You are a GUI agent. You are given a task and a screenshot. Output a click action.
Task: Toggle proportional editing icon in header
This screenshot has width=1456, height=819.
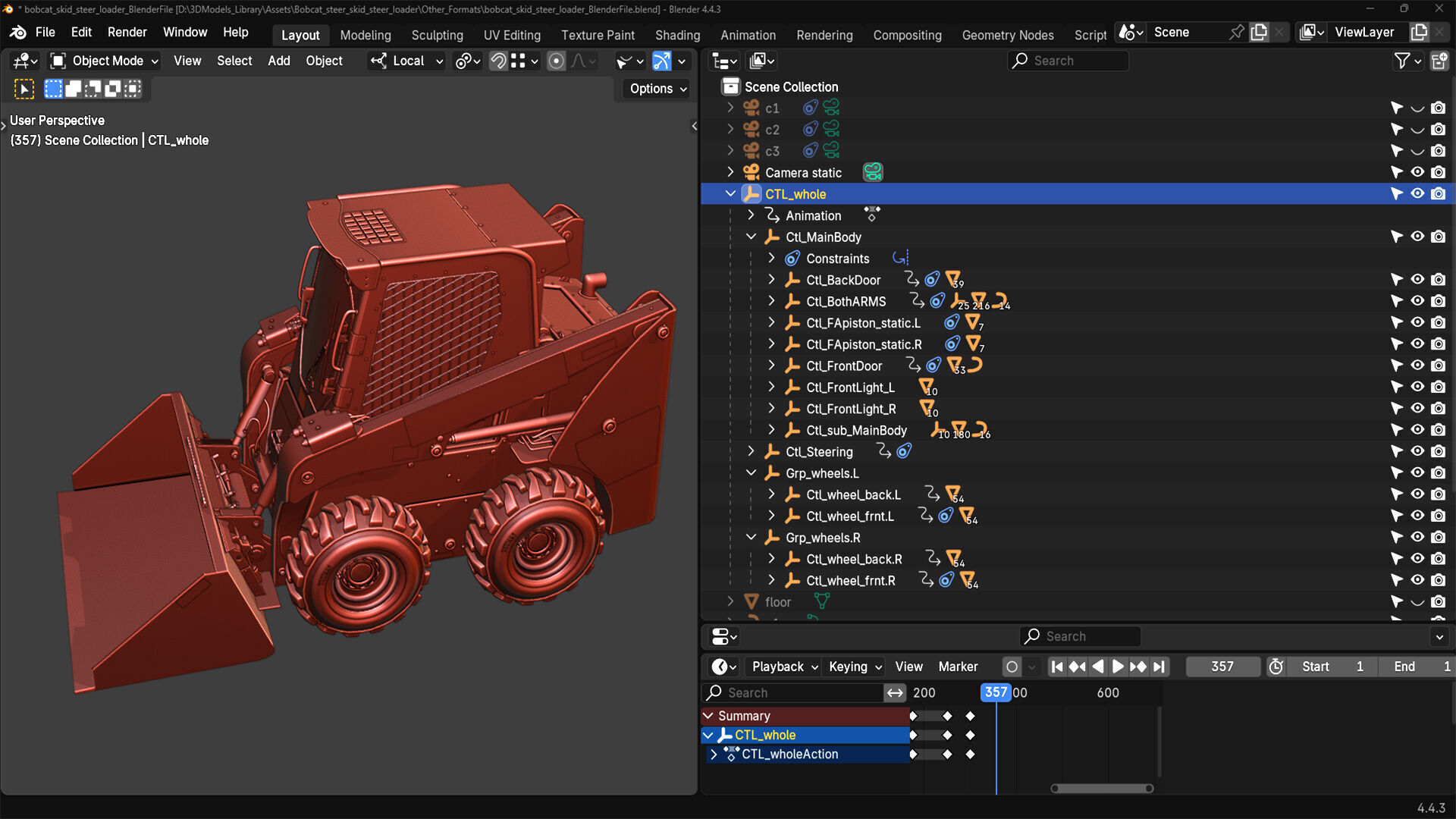pyautogui.click(x=556, y=61)
